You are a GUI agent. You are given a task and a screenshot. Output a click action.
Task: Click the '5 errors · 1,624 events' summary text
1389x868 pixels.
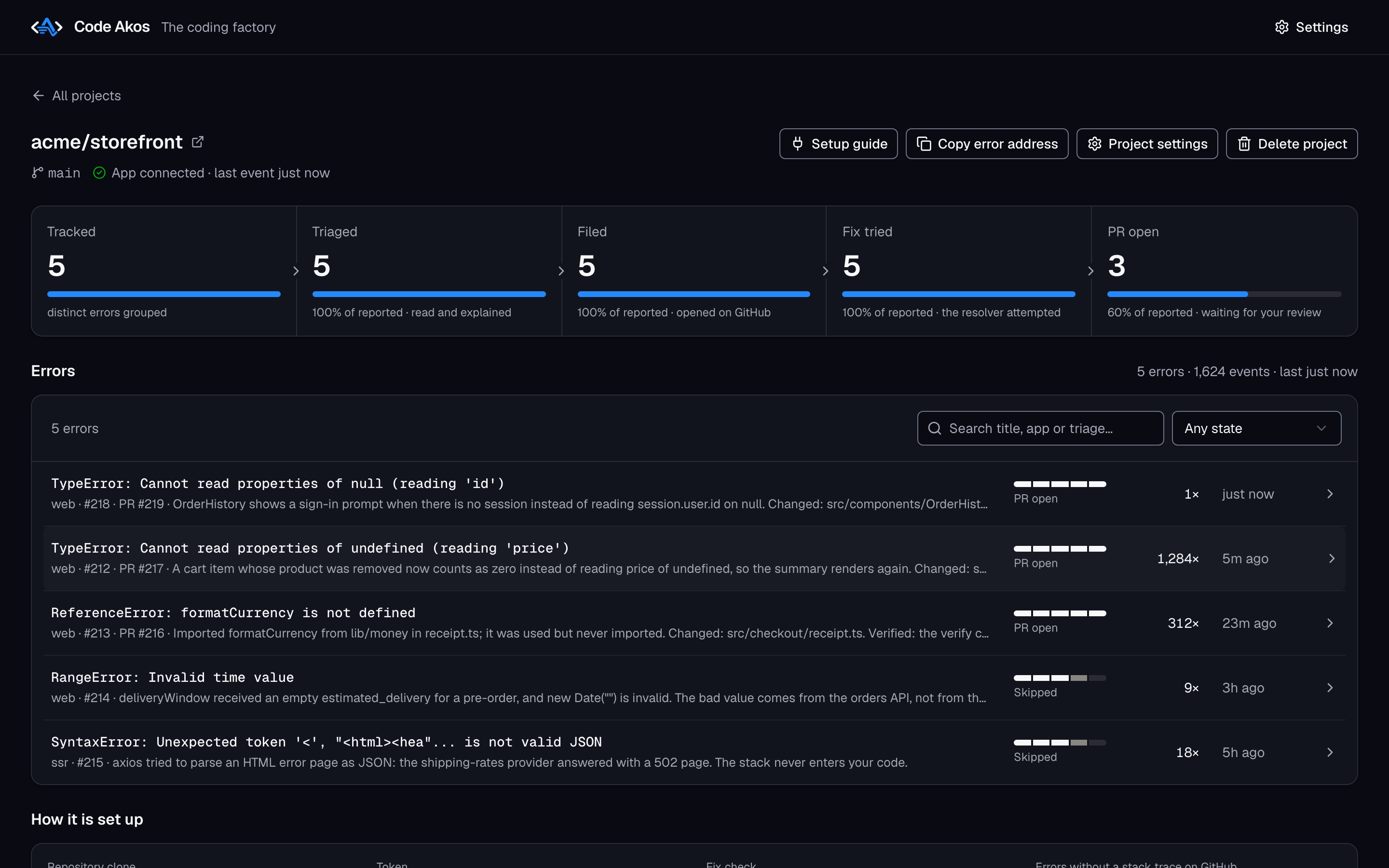pyautogui.click(x=1247, y=371)
